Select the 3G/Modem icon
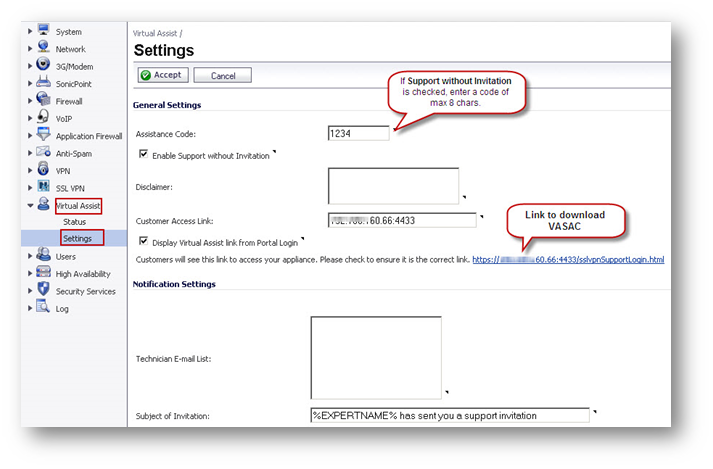The image size is (713, 469). pyautogui.click(x=44, y=65)
